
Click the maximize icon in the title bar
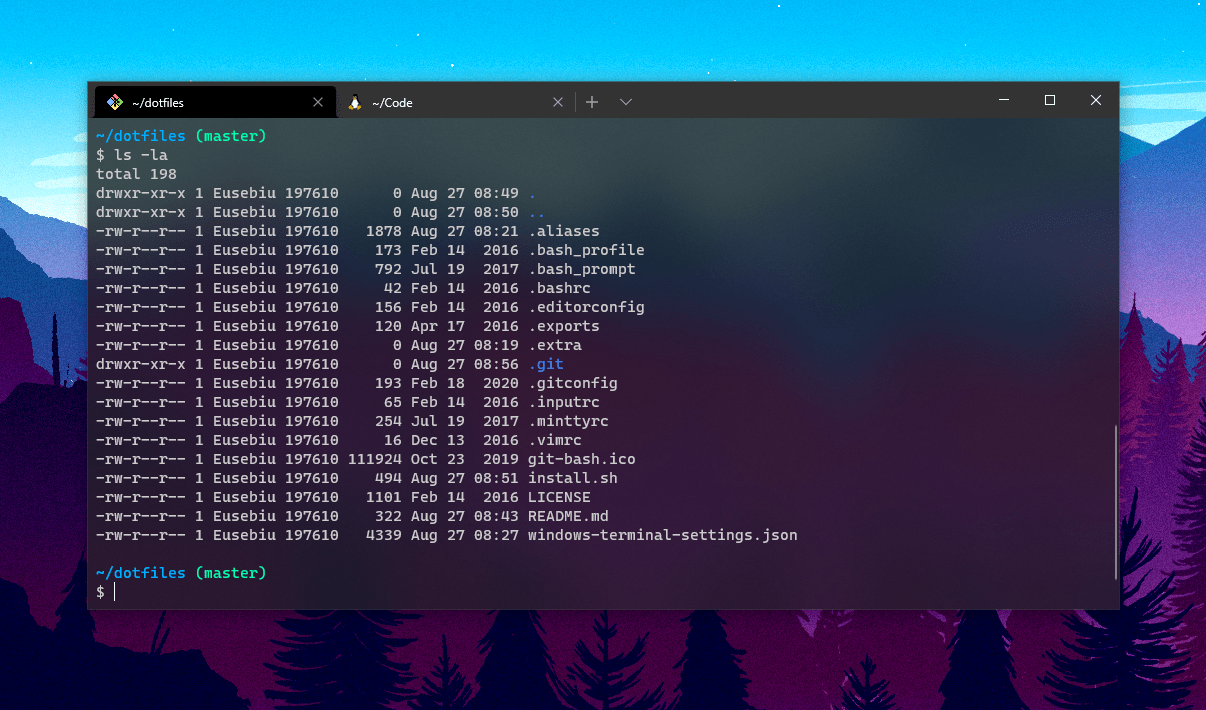point(1049,100)
